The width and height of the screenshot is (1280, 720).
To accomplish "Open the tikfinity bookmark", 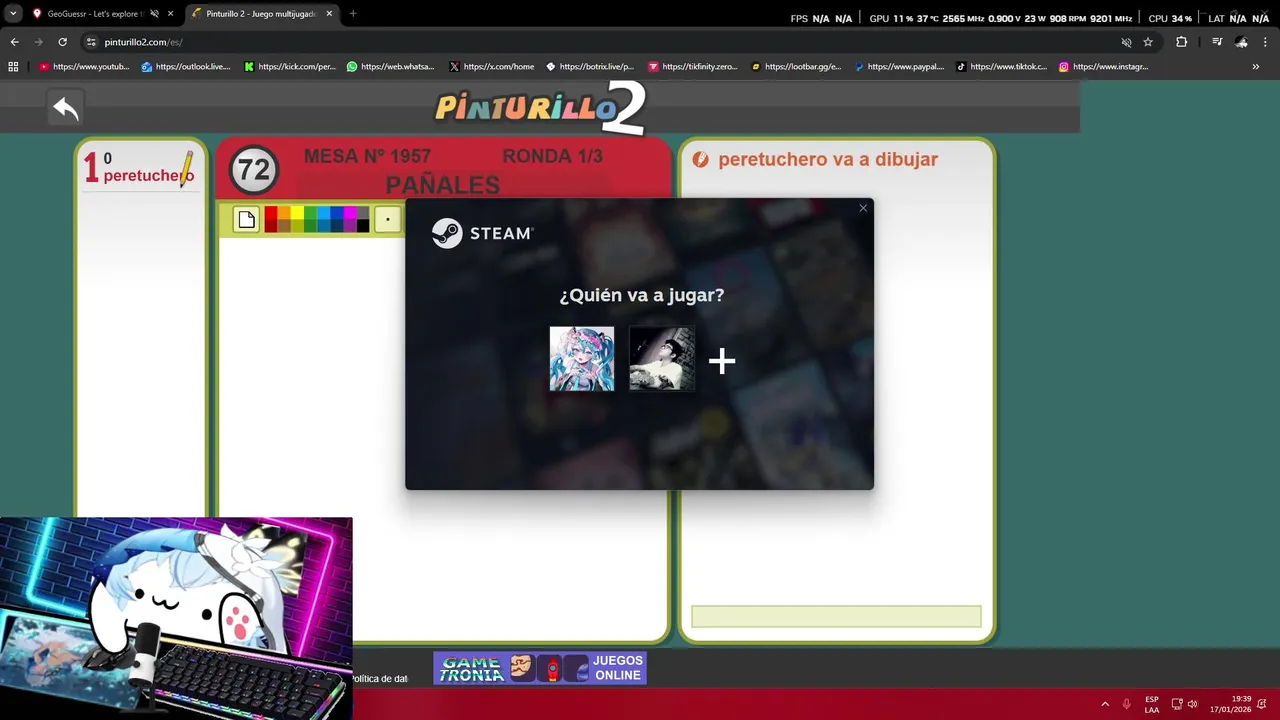I will 693,67.
